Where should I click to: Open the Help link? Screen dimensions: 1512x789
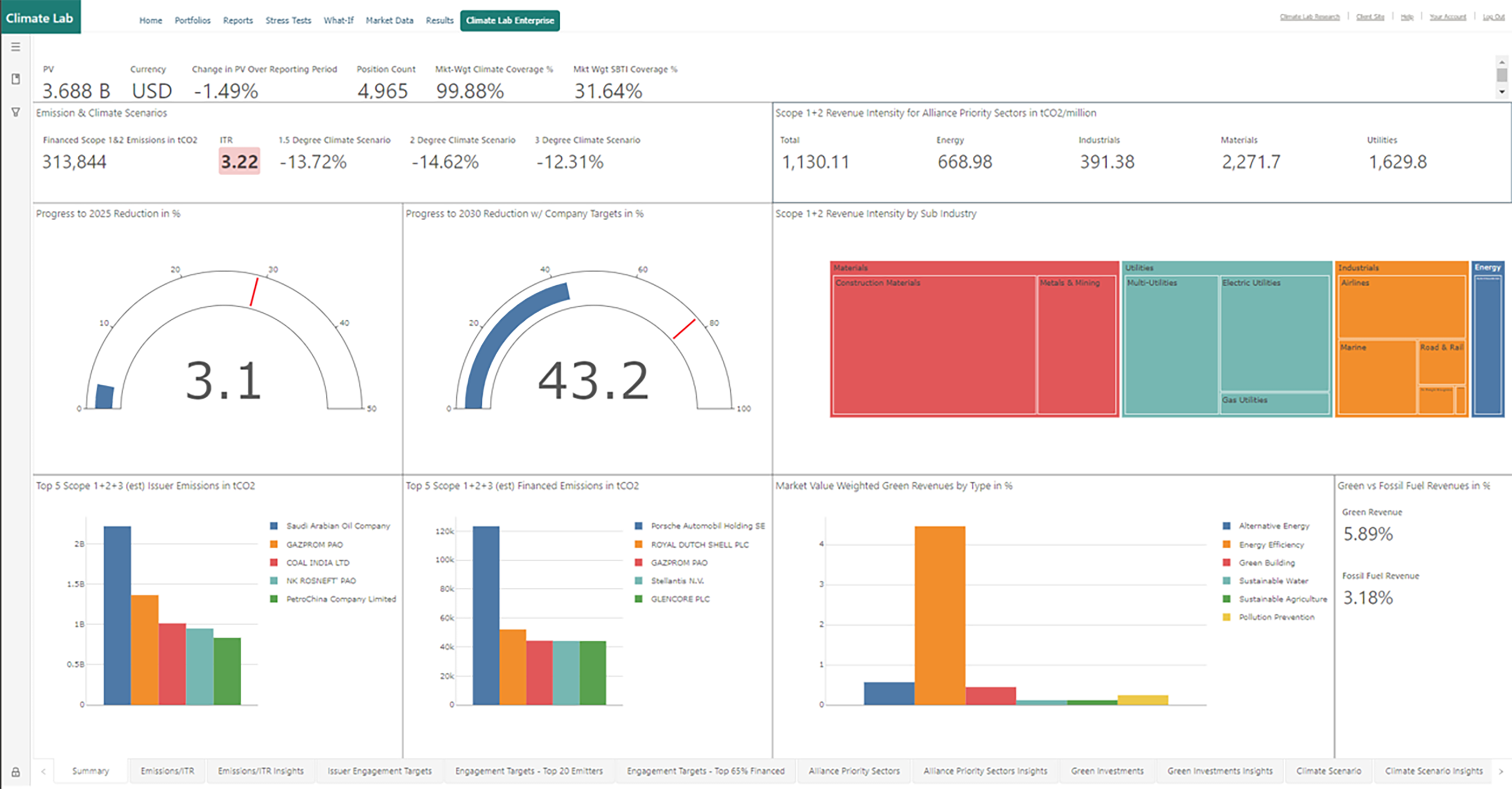click(1407, 17)
